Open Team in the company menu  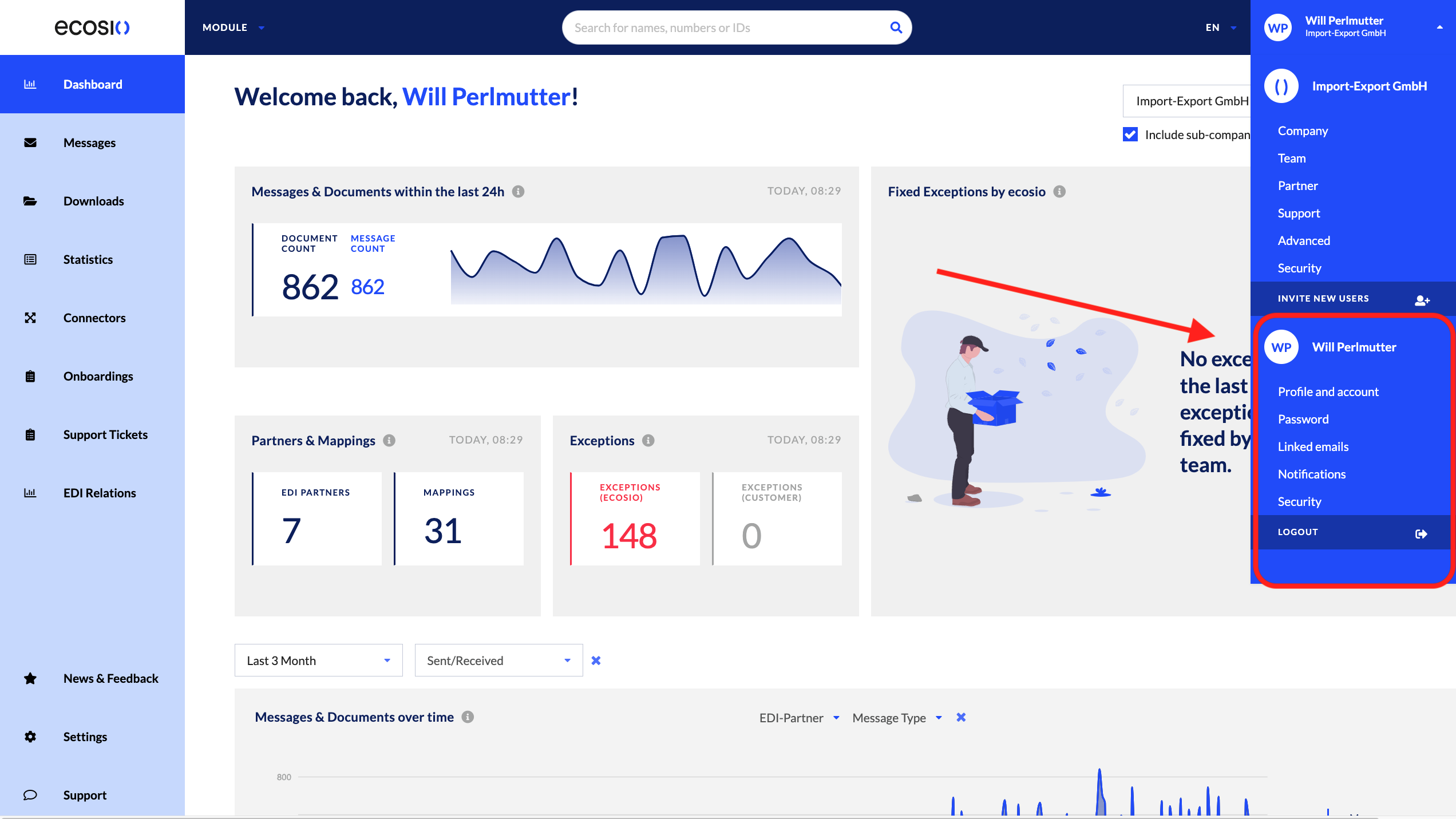point(1292,158)
